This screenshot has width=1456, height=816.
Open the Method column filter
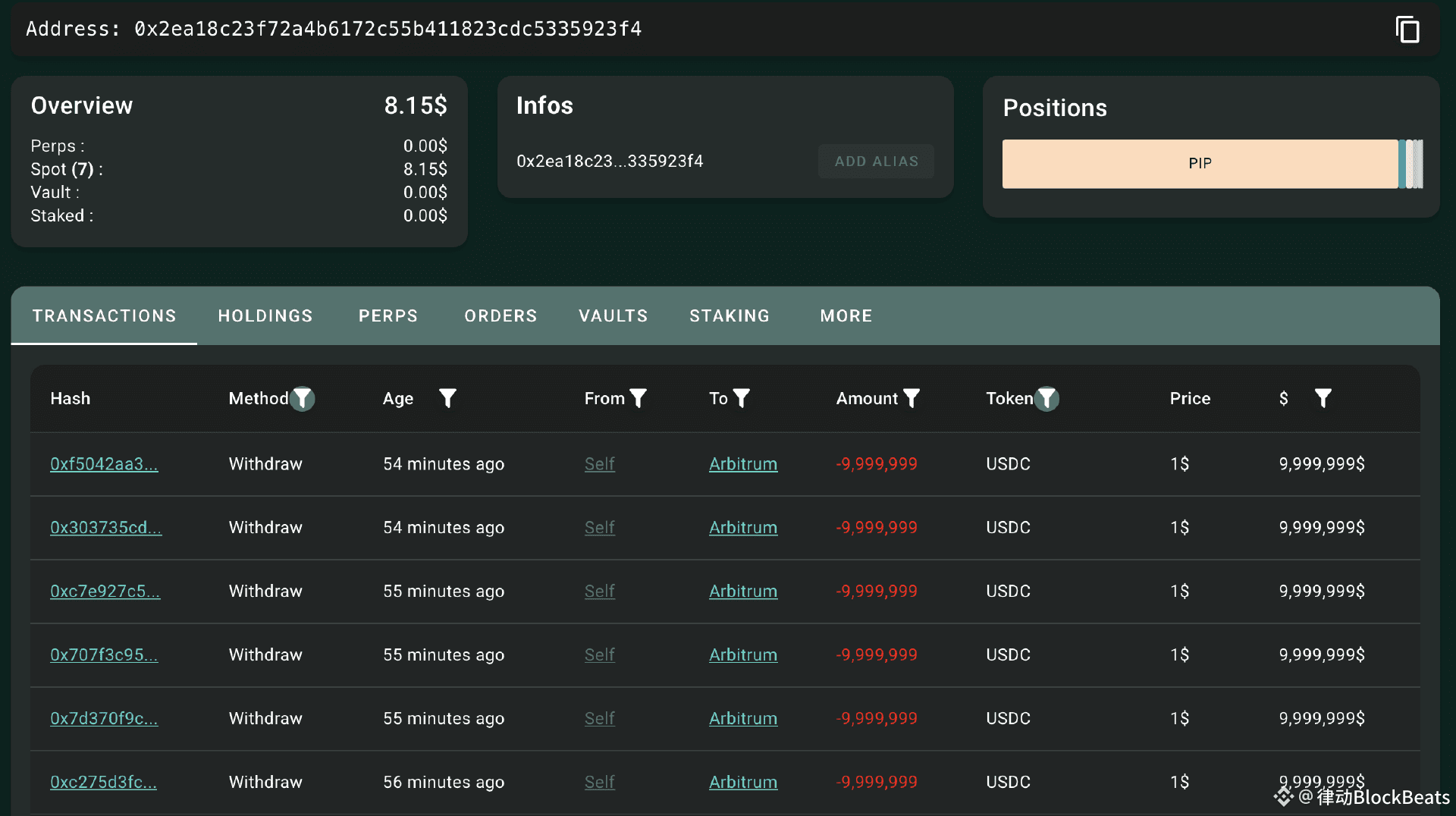303,398
